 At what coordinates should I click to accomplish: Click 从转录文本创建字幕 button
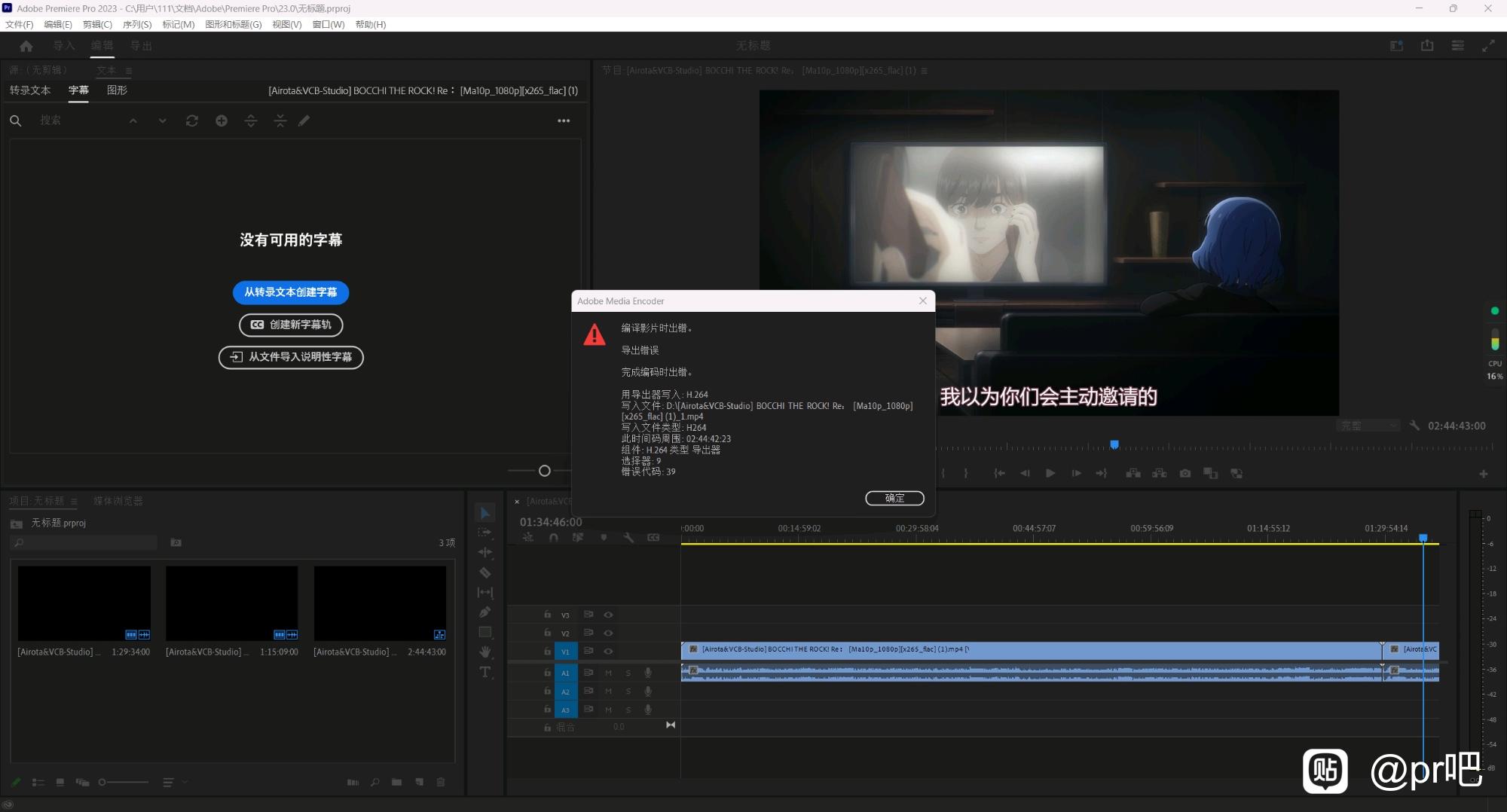coord(291,292)
